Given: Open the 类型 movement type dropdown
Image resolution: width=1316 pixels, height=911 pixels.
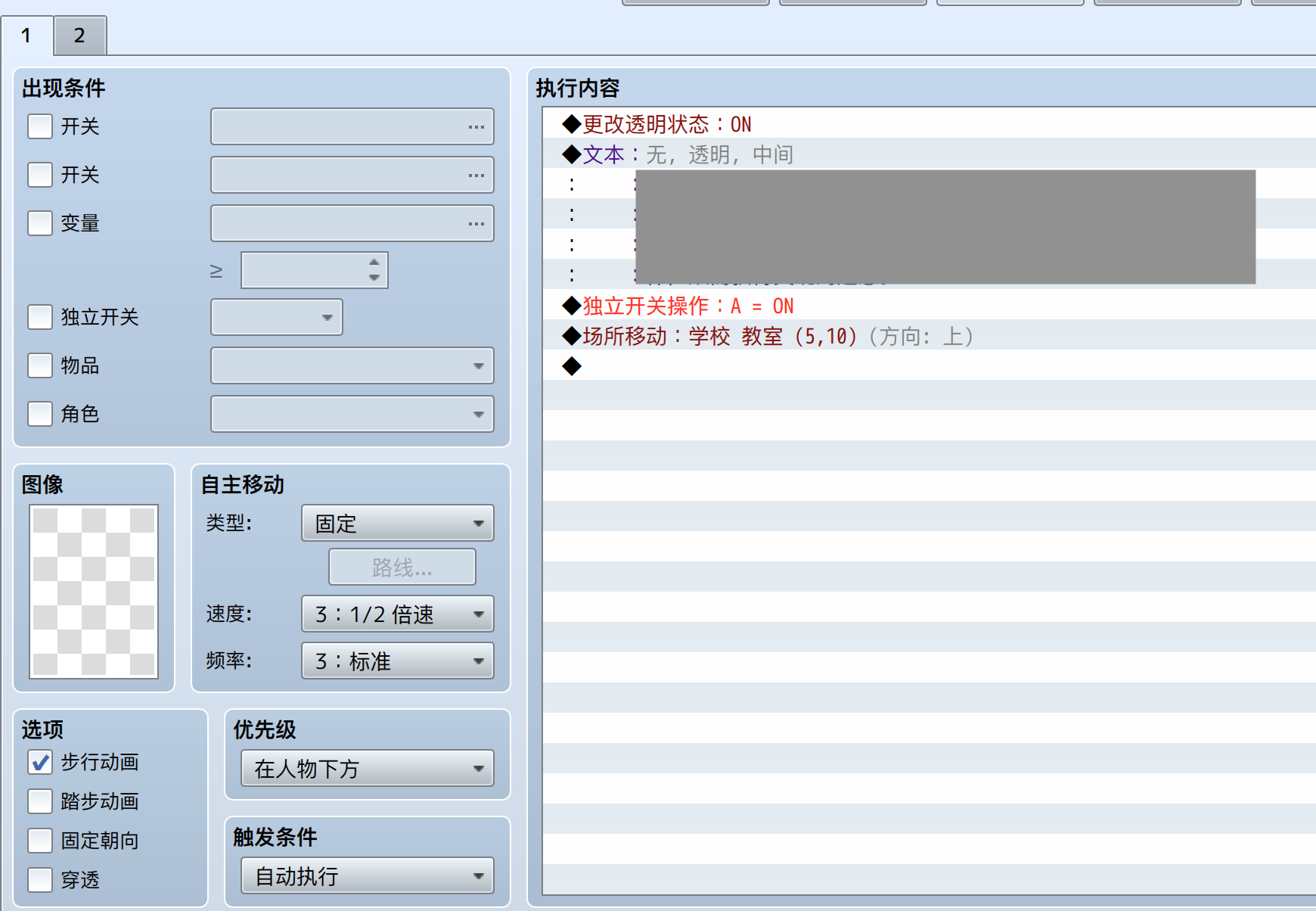Looking at the screenshot, I should [398, 523].
